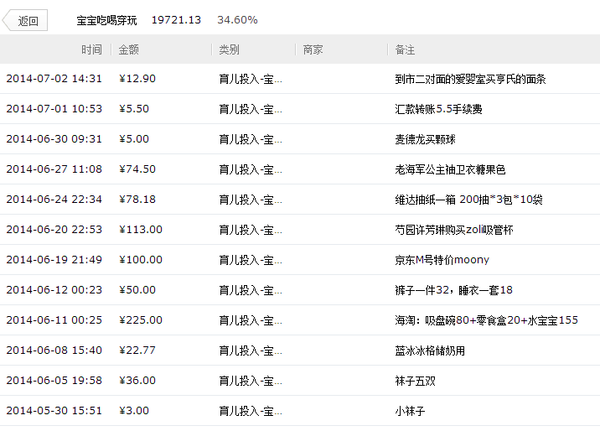Click the 返回 back button
The image size is (600, 431).
(25, 20)
